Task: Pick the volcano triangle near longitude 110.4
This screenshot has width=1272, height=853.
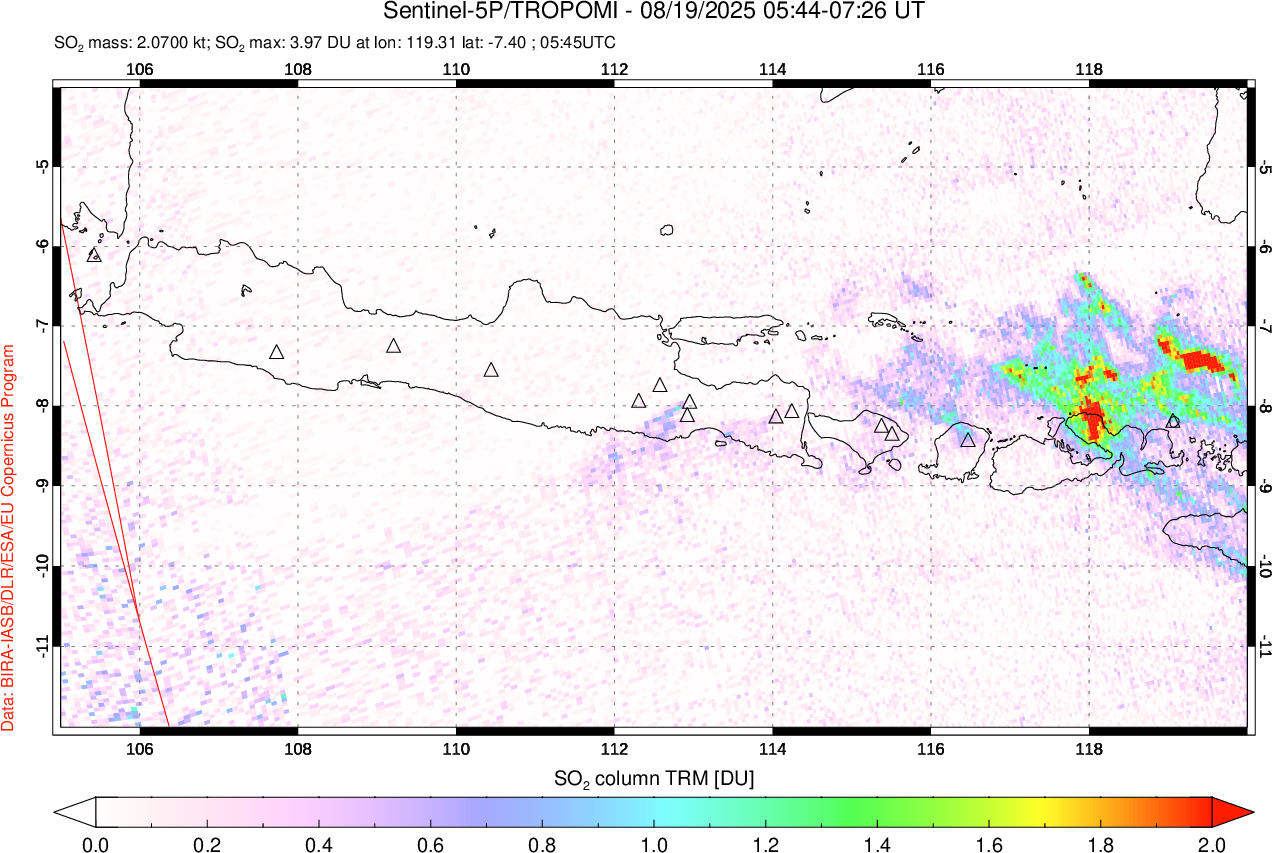Action: coord(491,370)
